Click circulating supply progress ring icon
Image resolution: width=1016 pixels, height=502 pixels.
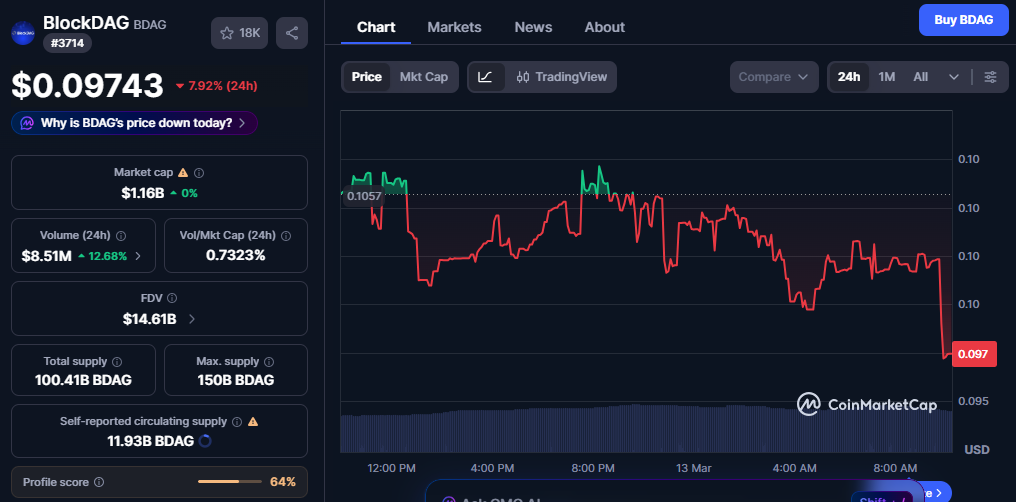click(x=204, y=441)
